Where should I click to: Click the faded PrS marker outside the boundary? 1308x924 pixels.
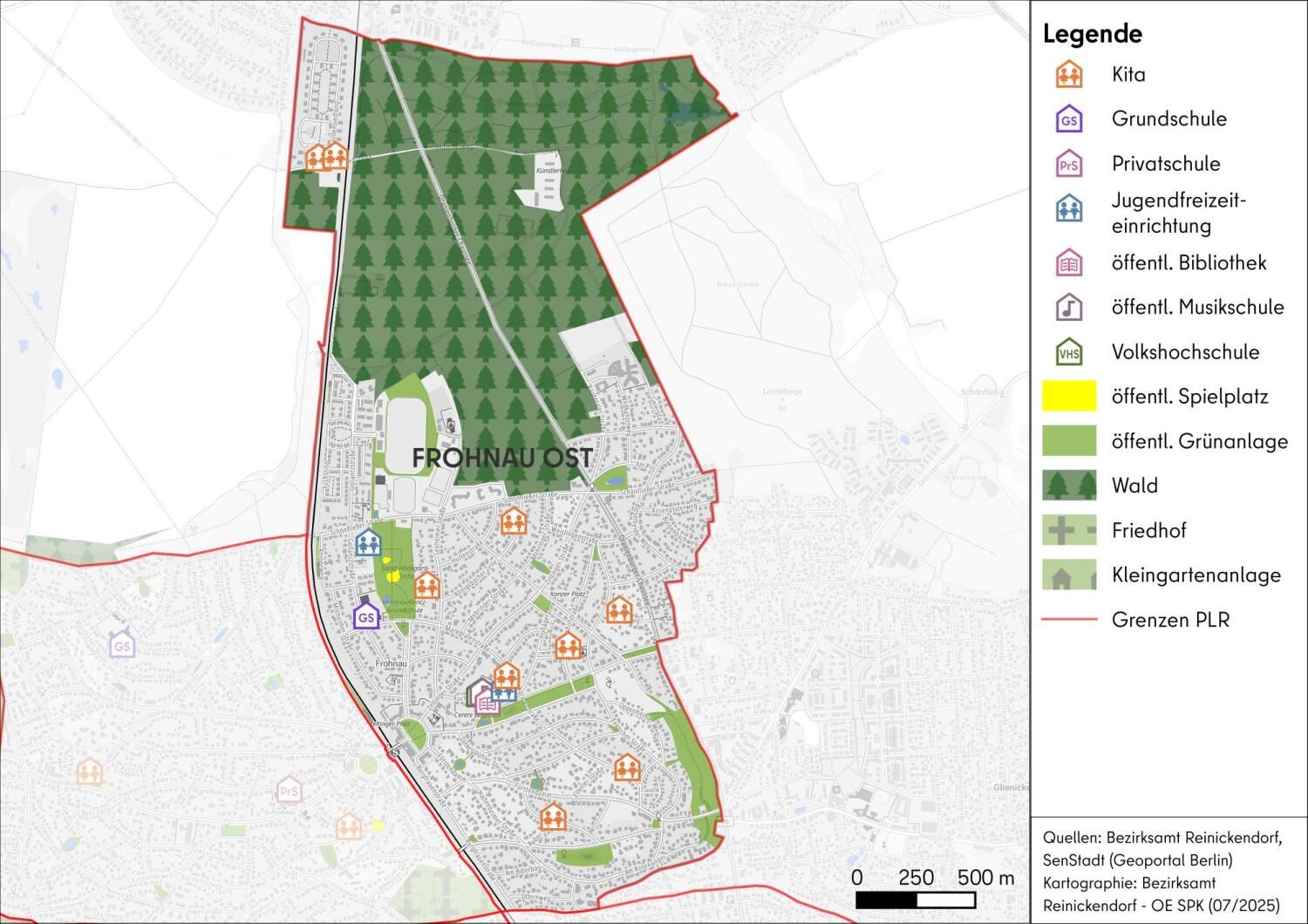[x=289, y=792]
